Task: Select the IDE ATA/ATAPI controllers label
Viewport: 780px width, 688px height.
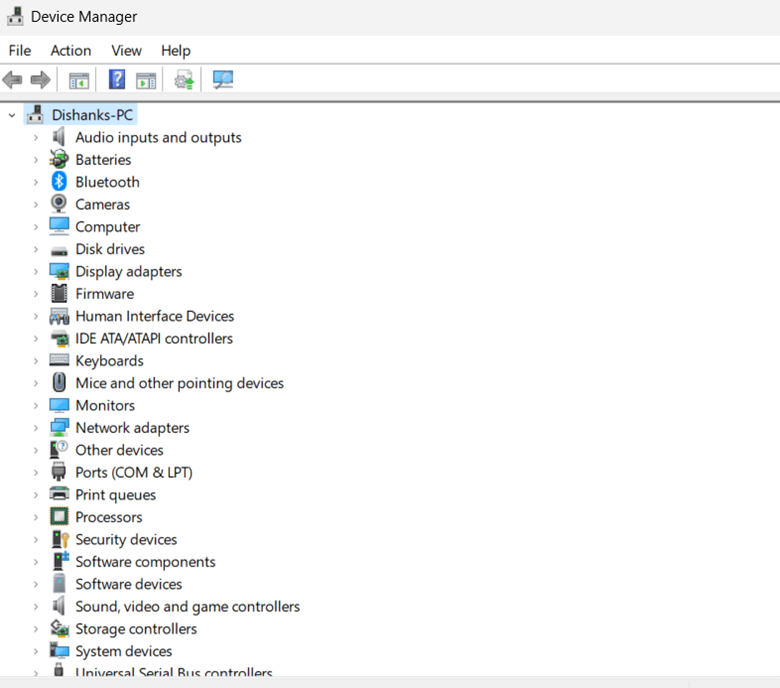Action: 154,338
